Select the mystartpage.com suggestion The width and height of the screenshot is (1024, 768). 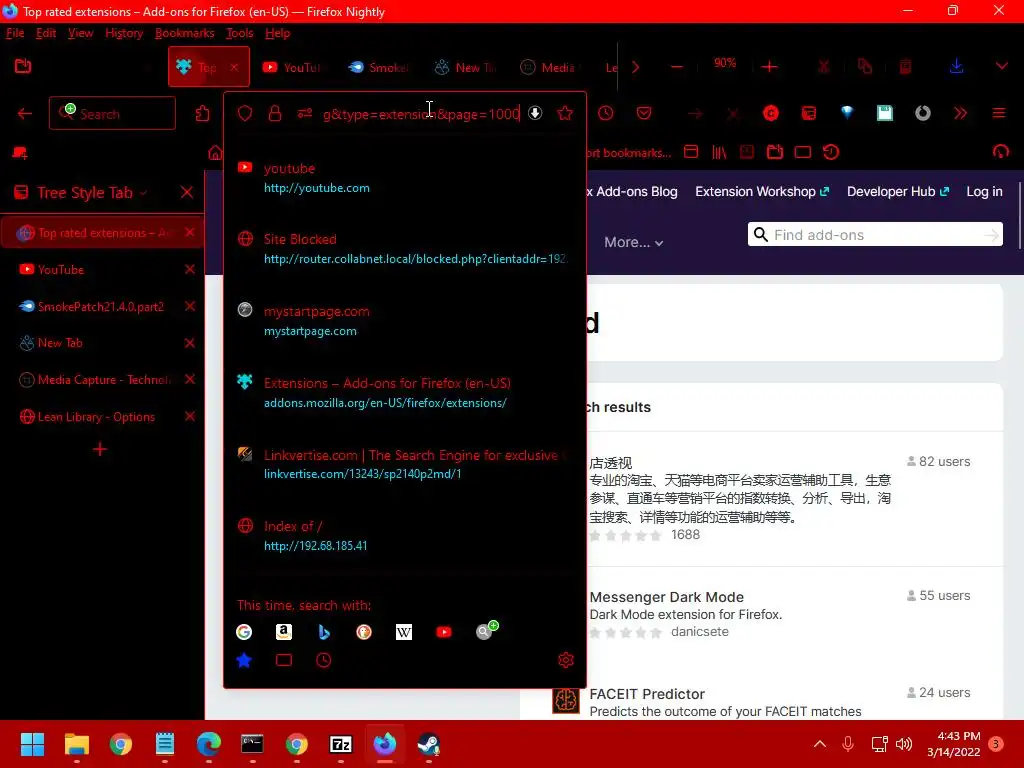pyautogui.click(x=405, y=321)
